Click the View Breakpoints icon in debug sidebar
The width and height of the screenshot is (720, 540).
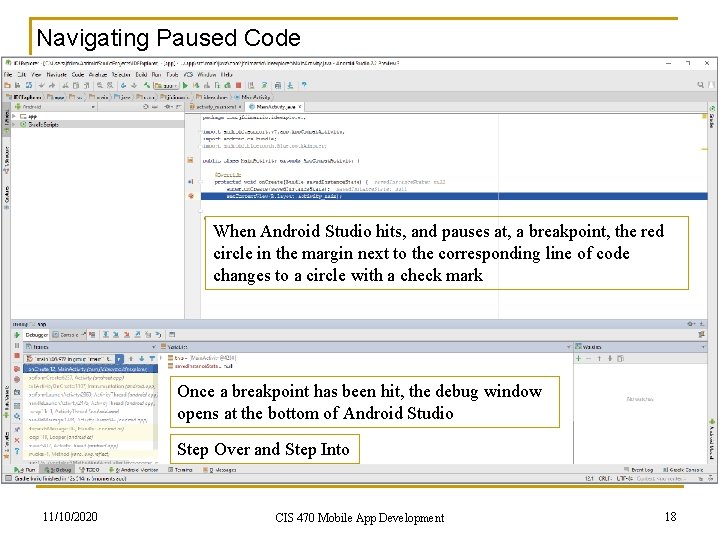tap(17, 368)
